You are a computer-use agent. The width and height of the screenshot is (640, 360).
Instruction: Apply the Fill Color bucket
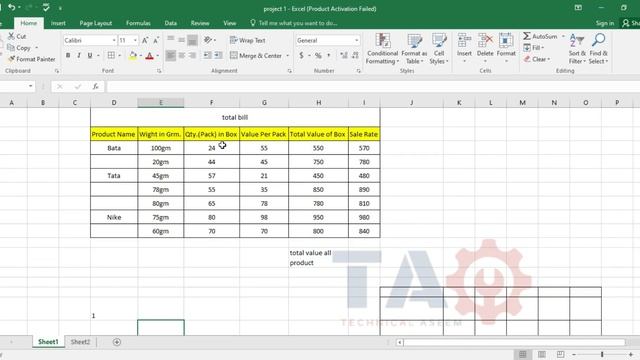point(133,56)
